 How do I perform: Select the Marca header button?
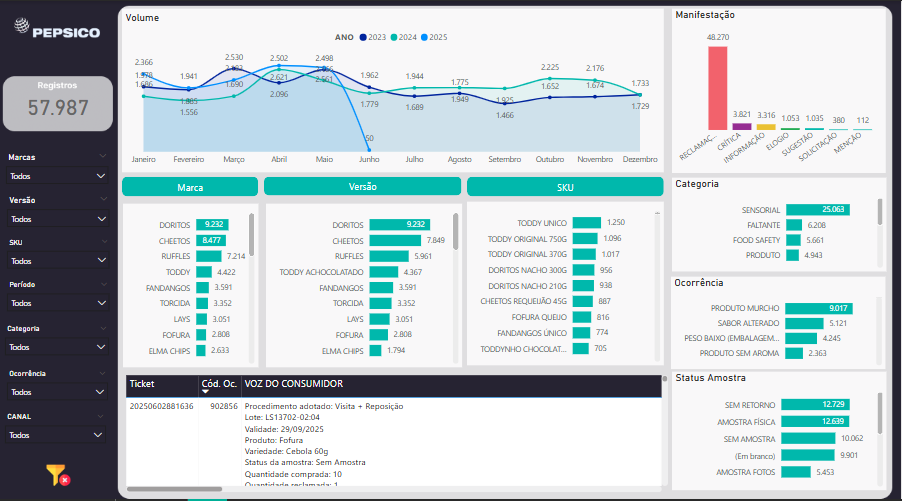click(x=190, y=187)
